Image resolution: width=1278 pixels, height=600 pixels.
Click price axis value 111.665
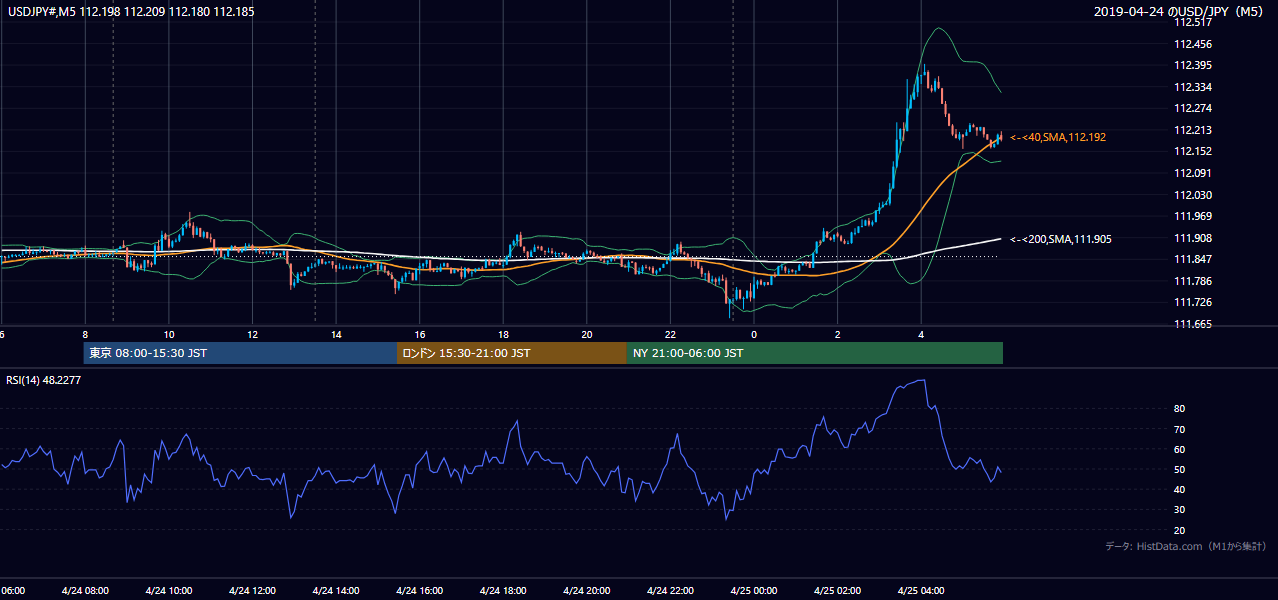pyautogui.click(x=1194, y=324)
